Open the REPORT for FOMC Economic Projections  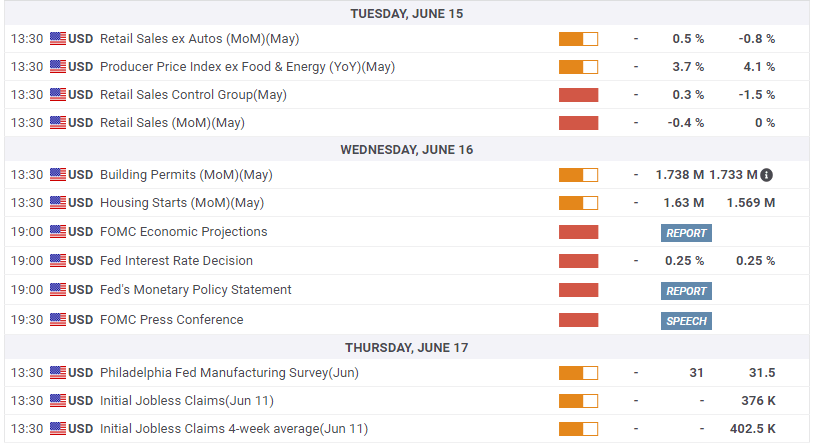(x=686, y=233)
